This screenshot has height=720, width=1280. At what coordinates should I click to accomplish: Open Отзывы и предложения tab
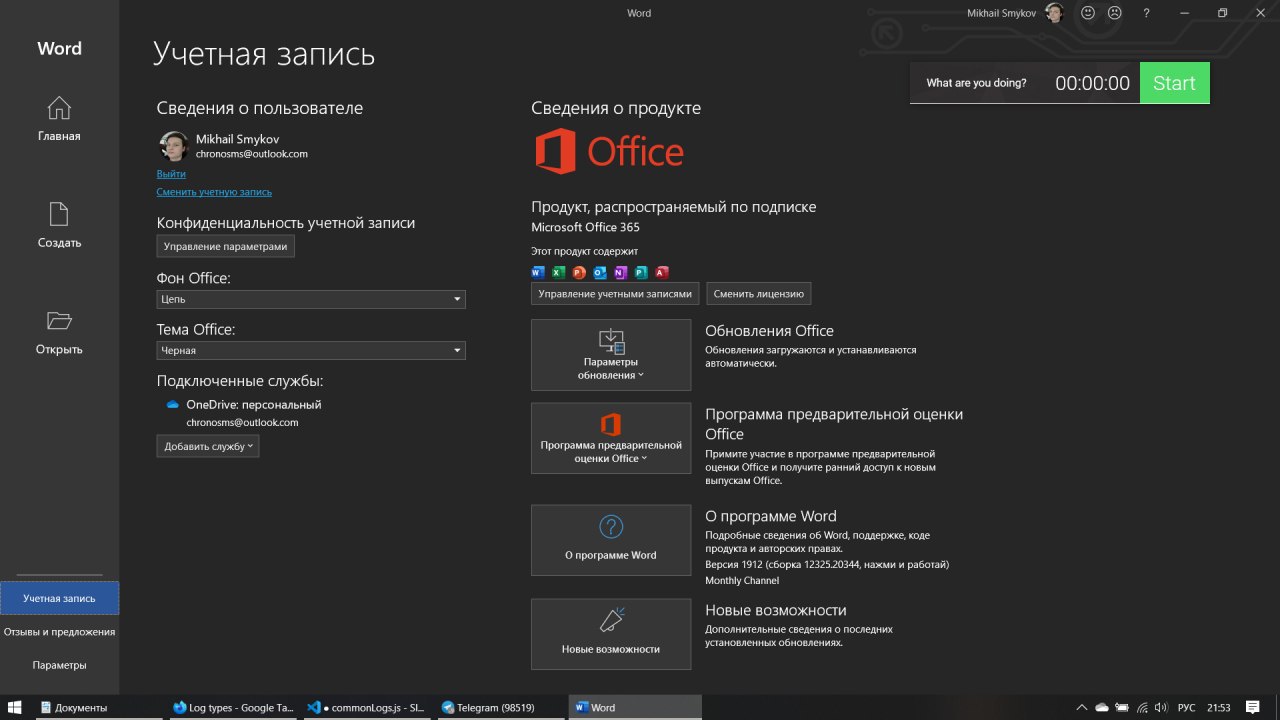60,632
